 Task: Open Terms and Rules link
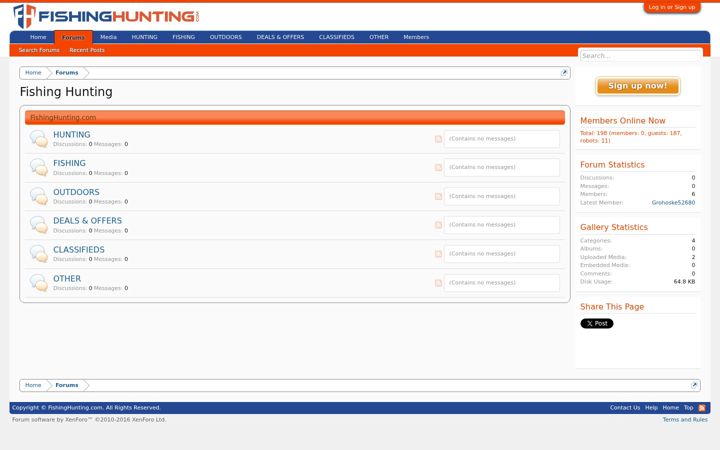pos(685,420)
